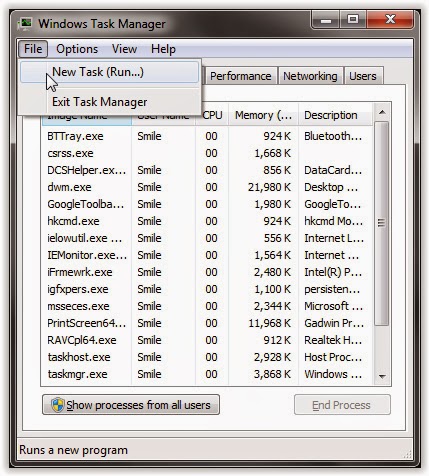
Task: Select the BTTray.exe process row
Action: [207, 136]
